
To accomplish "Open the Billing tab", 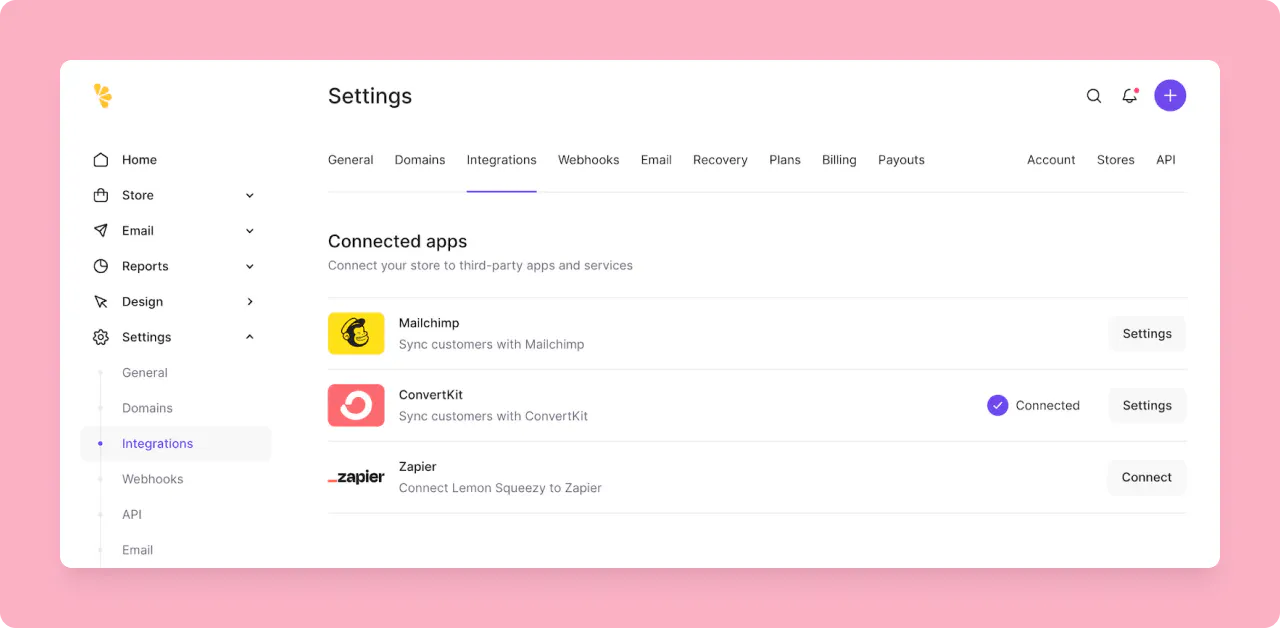I will click(839, 159).
